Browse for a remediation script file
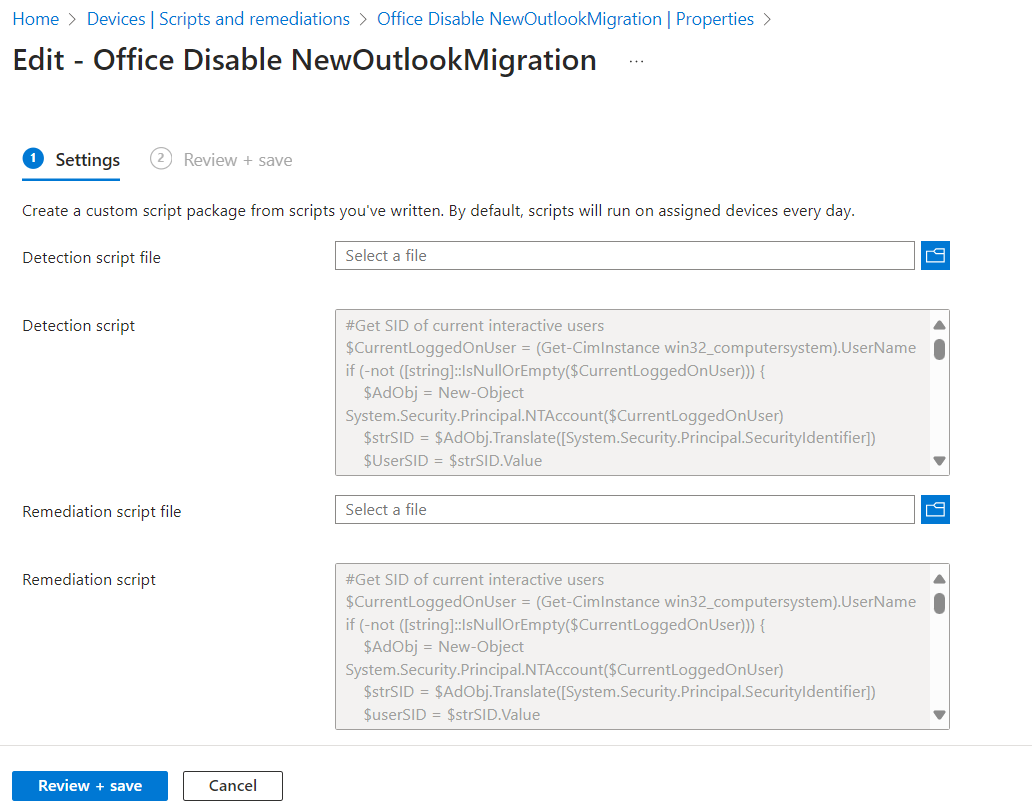 (935, 509)
